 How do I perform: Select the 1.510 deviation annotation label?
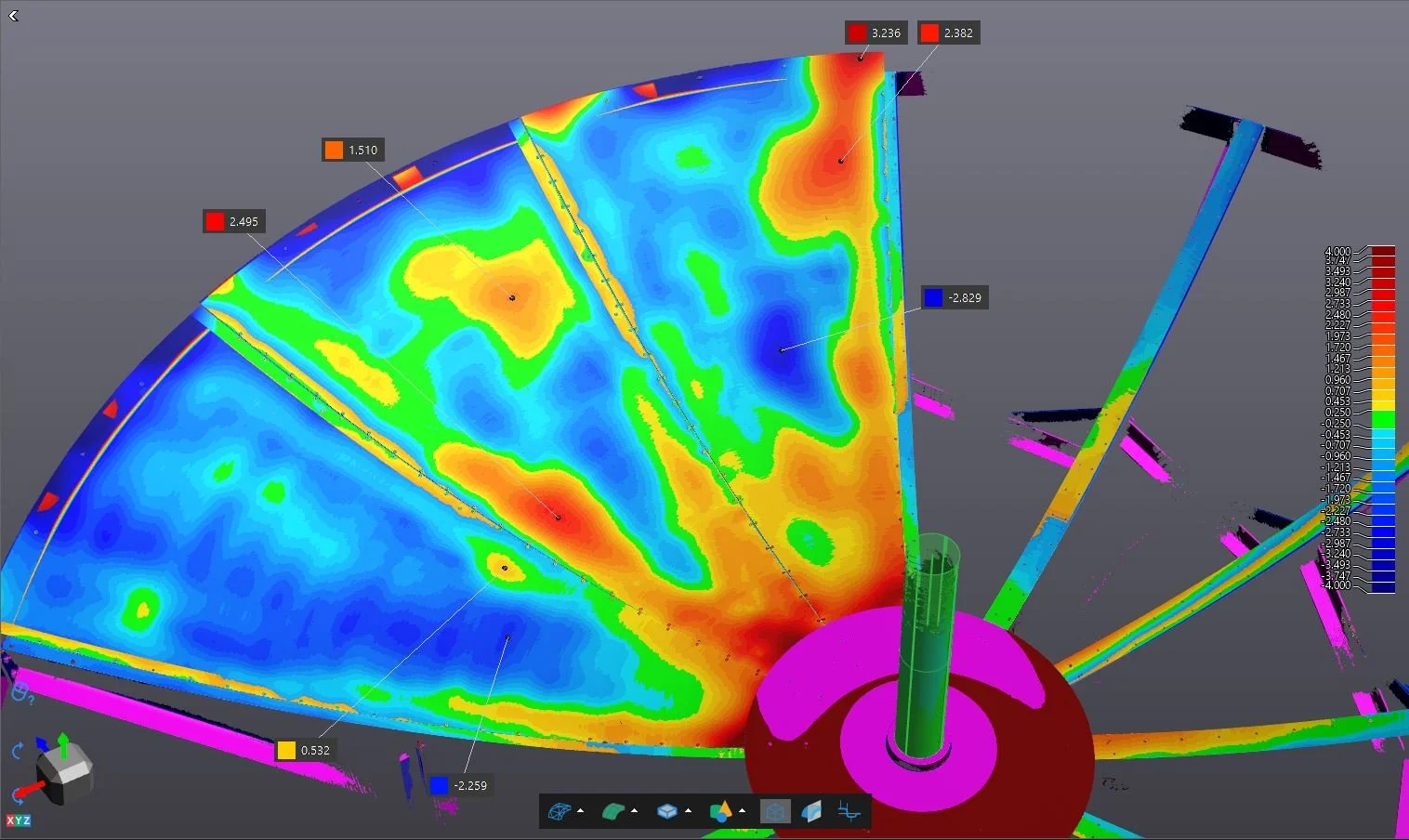[351, 150]
